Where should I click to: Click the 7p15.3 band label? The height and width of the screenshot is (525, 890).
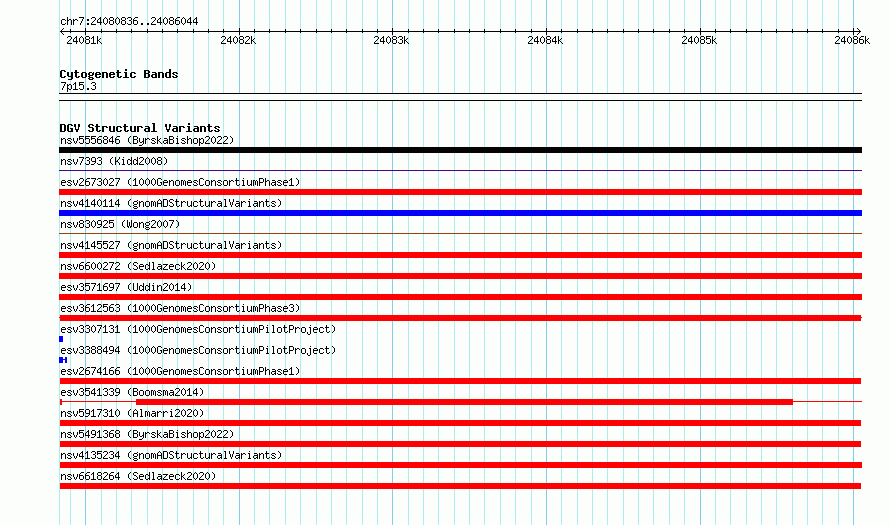click(78, 87)
